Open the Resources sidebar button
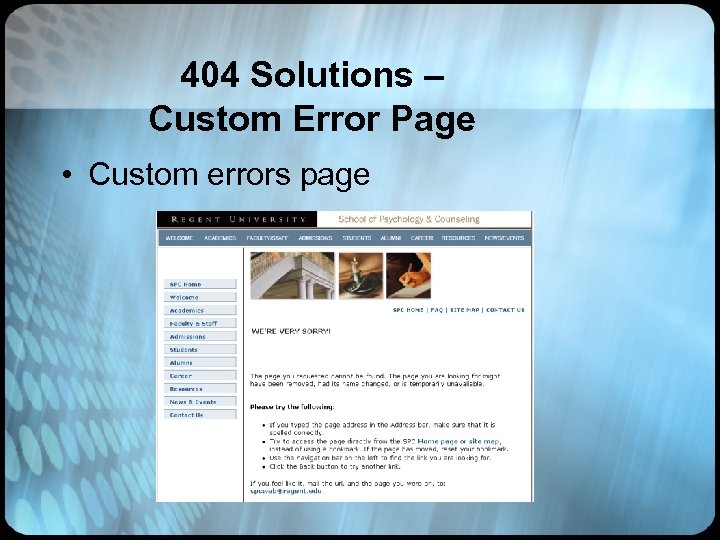This screenshot has height=540, width=720. point(200,389)
